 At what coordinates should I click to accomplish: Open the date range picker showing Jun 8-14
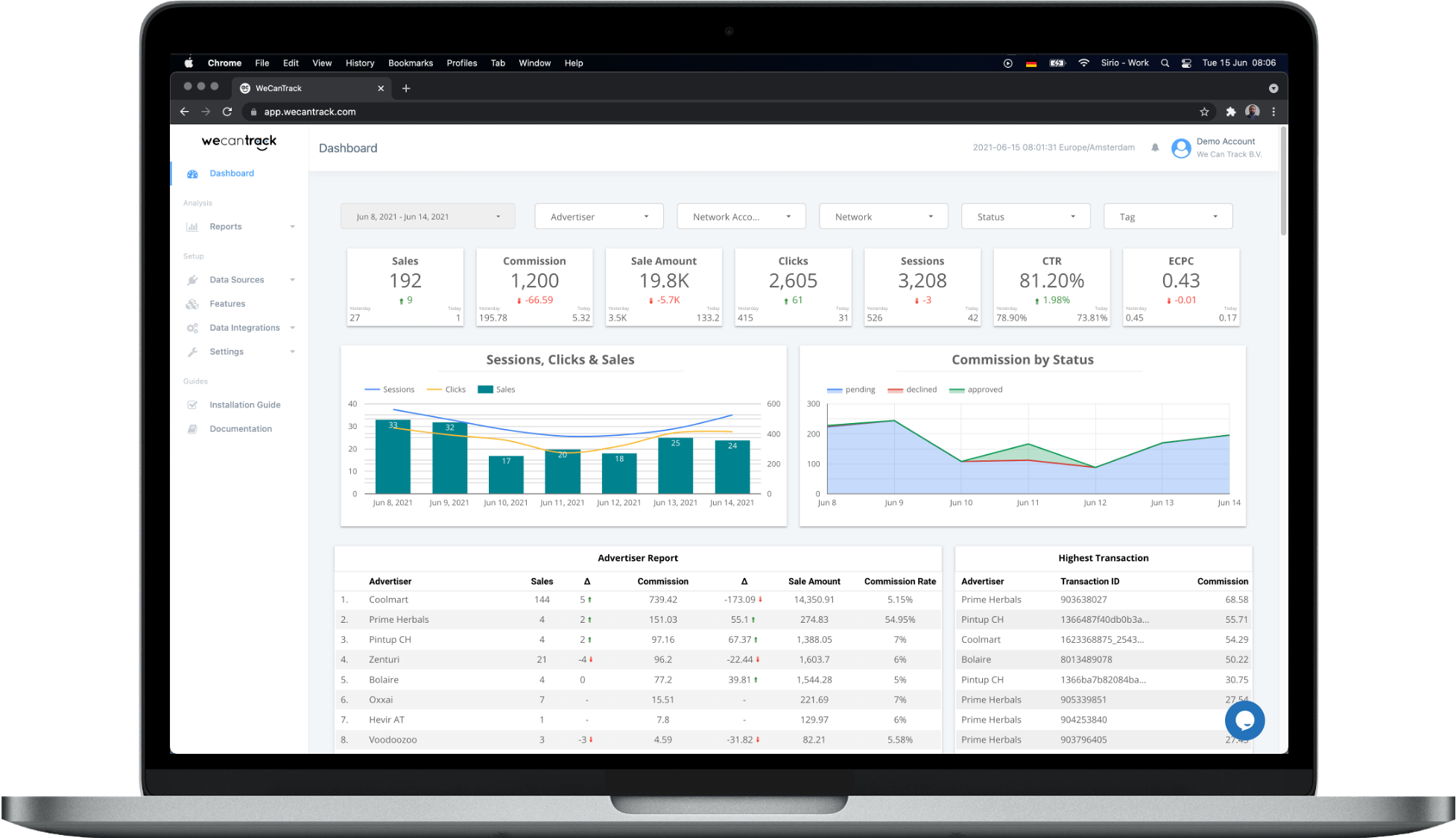tap(427, 216)
